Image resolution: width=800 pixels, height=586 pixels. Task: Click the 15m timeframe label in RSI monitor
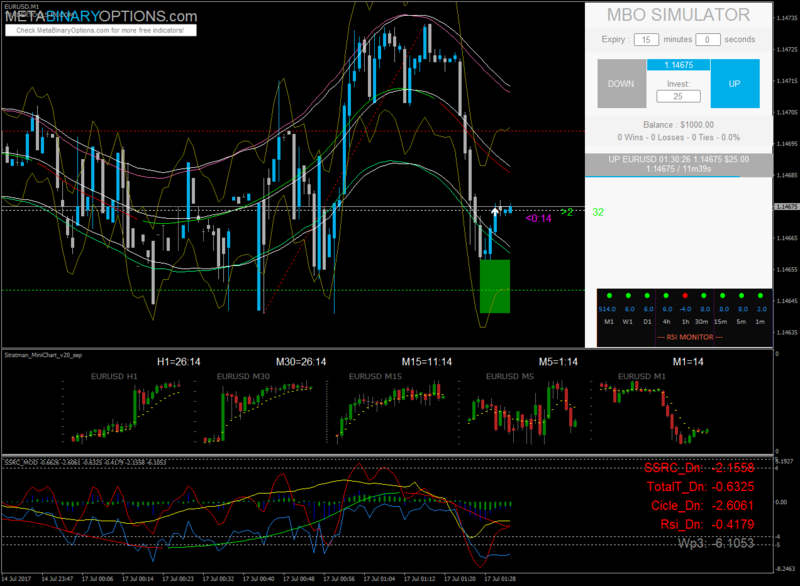[x=720, y=322]
